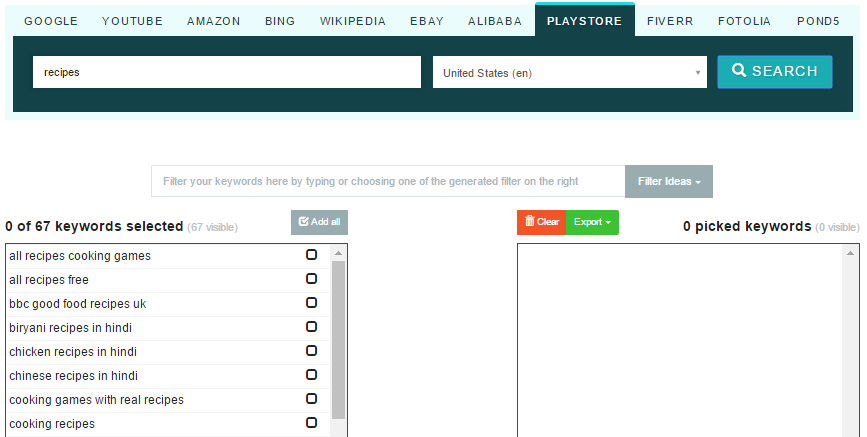
Task: Open the Fiverr tab
Action: click(670, 21)
